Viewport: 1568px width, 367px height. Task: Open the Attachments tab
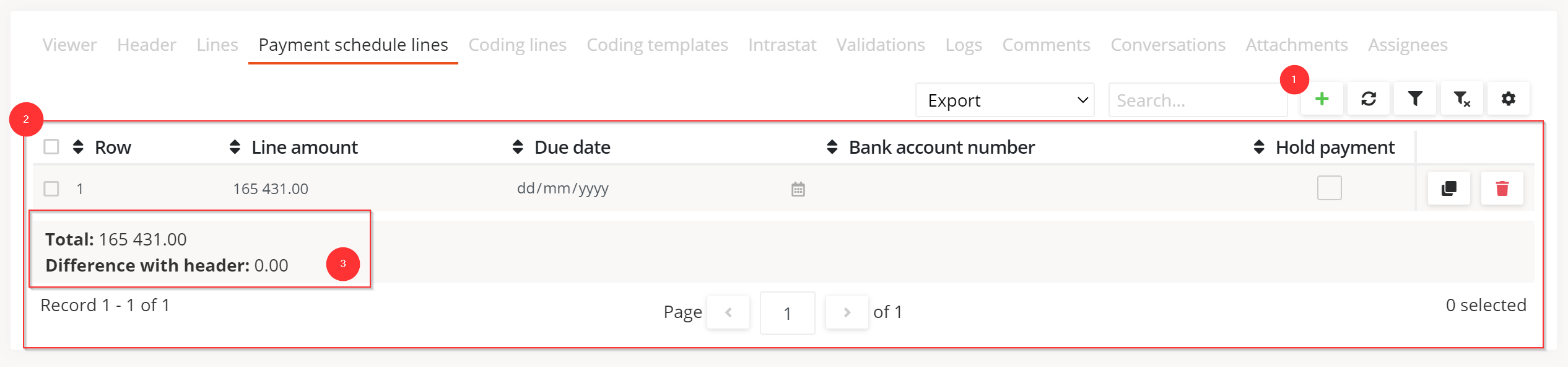tap(1297, 45)
